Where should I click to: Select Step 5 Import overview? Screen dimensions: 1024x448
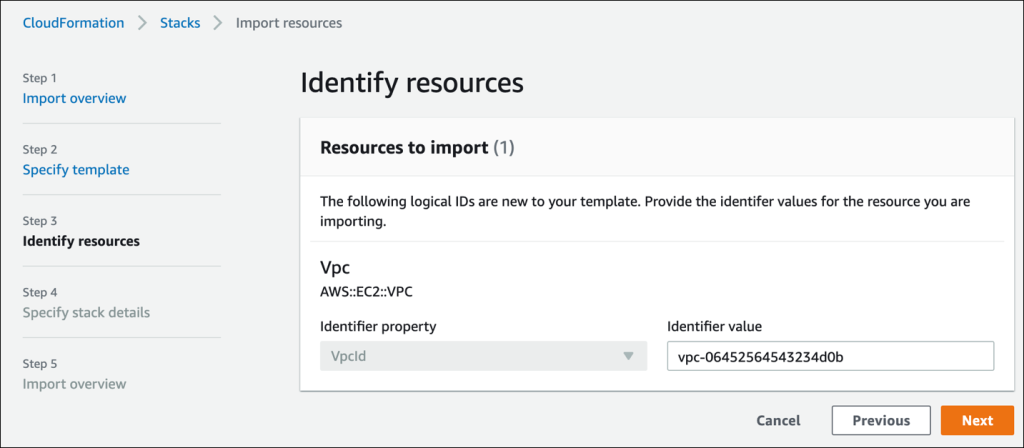74,383
